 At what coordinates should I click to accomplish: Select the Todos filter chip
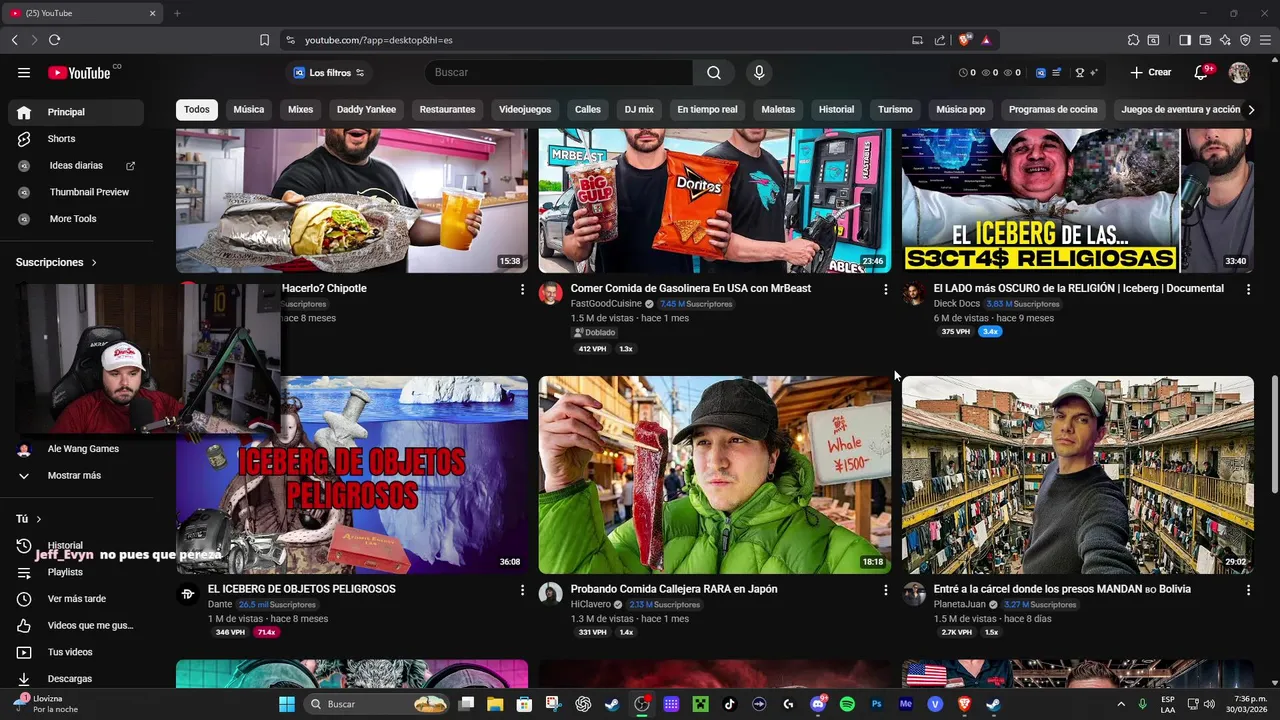(197, 109)
